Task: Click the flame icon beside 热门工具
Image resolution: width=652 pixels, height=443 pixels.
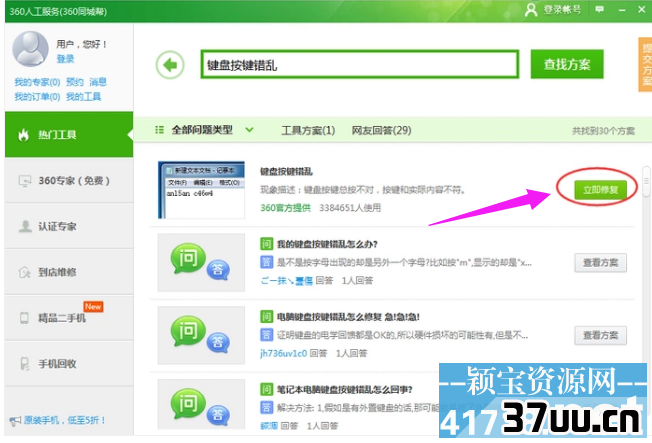Action: tap(24, 135)
